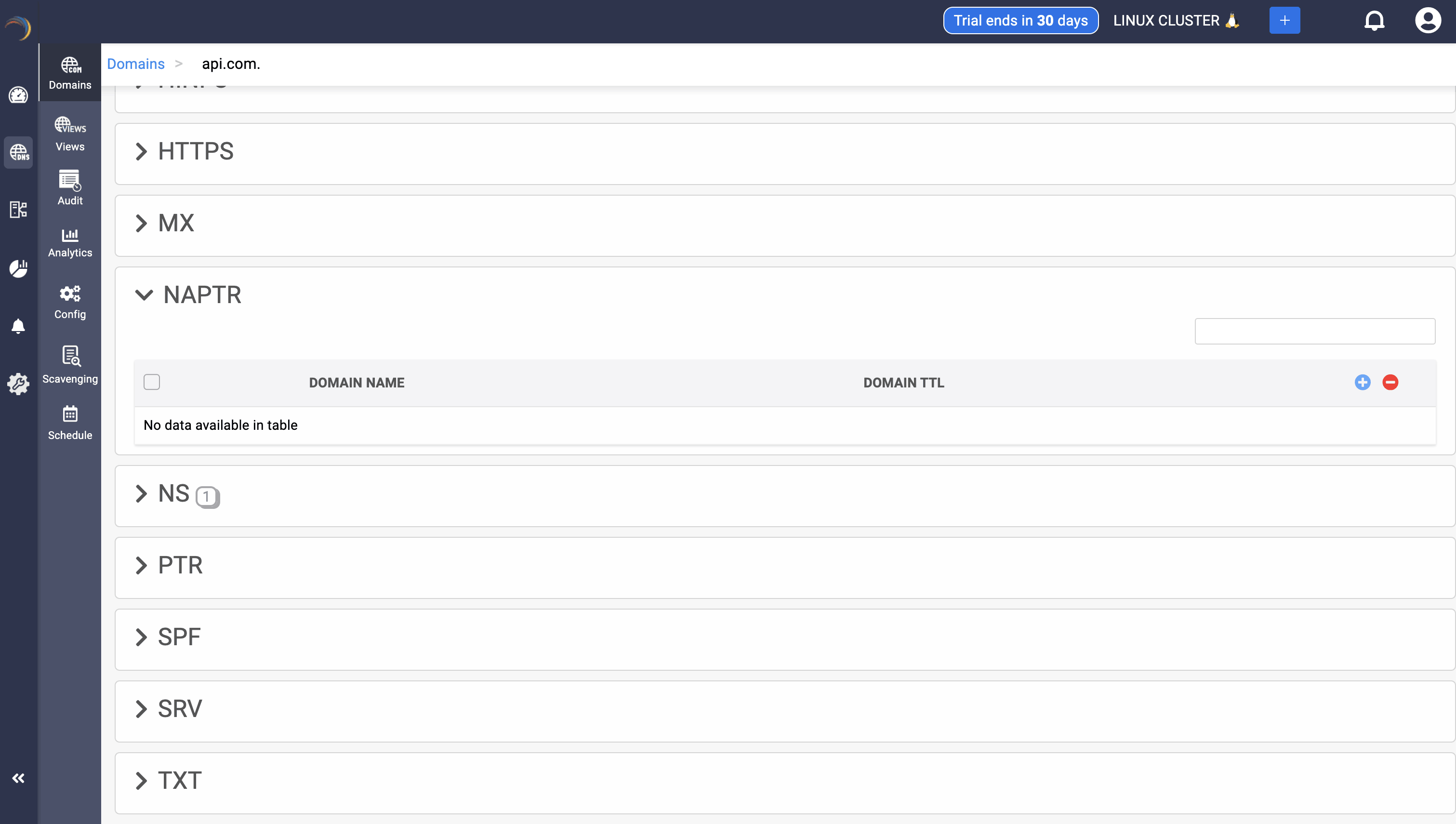The image size is (1456, 824).
Task: Open the Schedule calendar section
Action: 70,422
